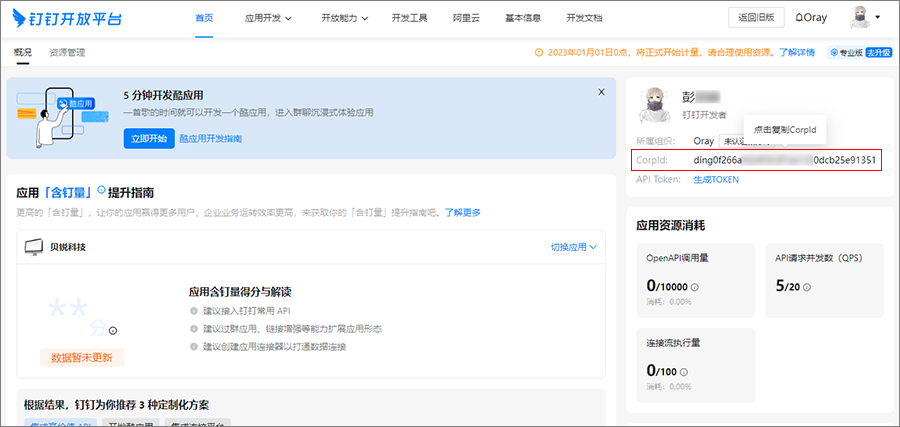Click the 连接流执行量 card title
Viewport: 900px width, 427px height.
[673, 343]
